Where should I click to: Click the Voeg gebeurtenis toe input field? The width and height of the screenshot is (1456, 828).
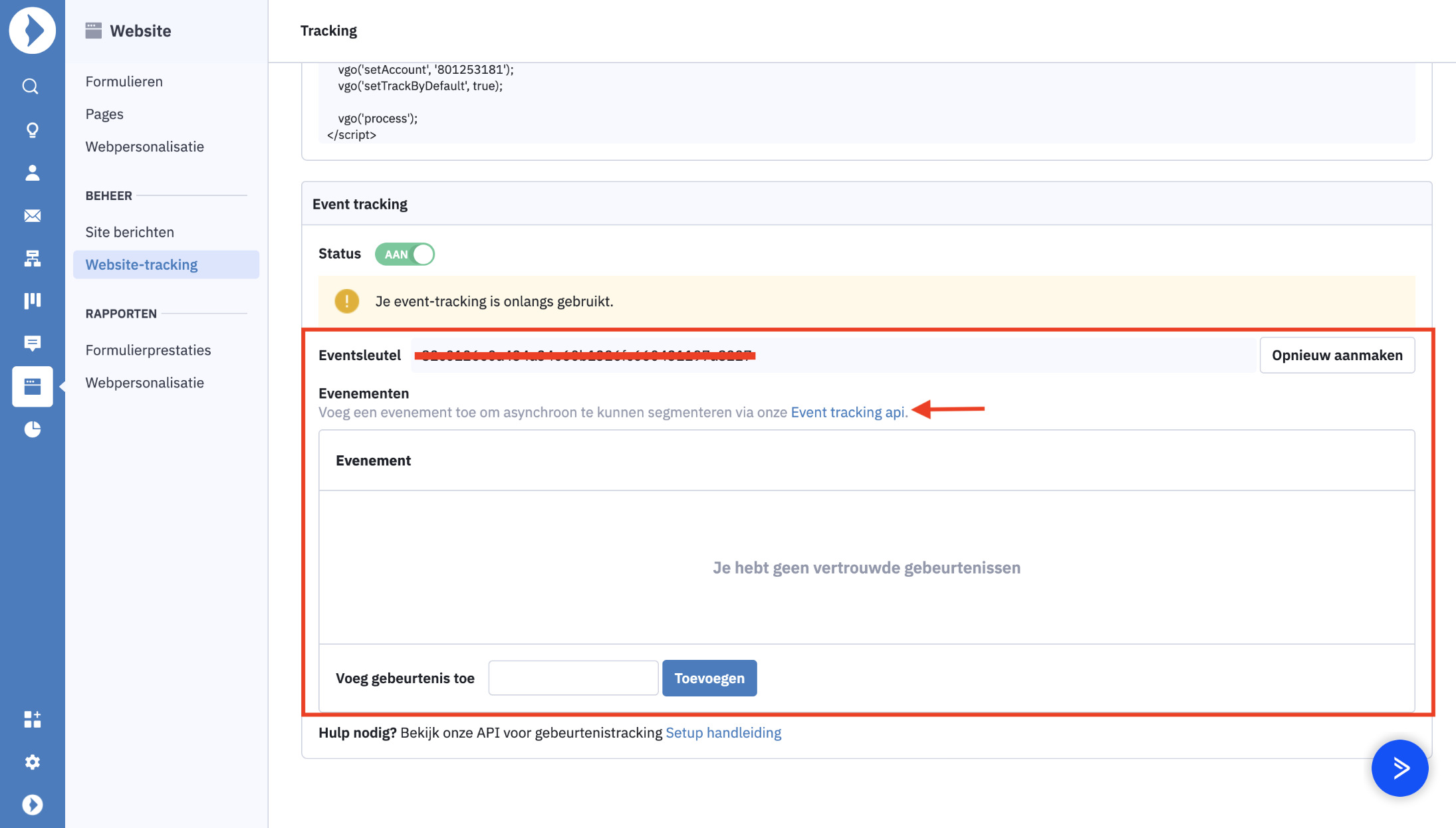tap(573, 678)
